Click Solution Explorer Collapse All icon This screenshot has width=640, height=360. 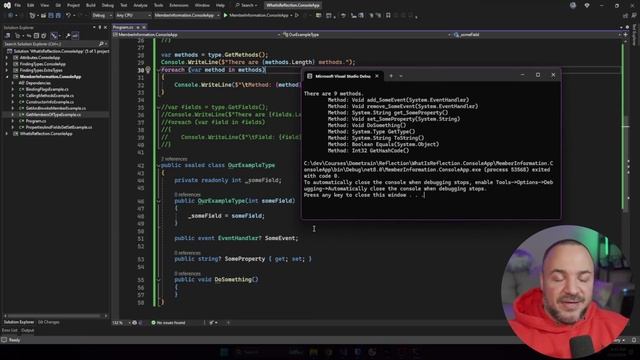pos(36,36)
